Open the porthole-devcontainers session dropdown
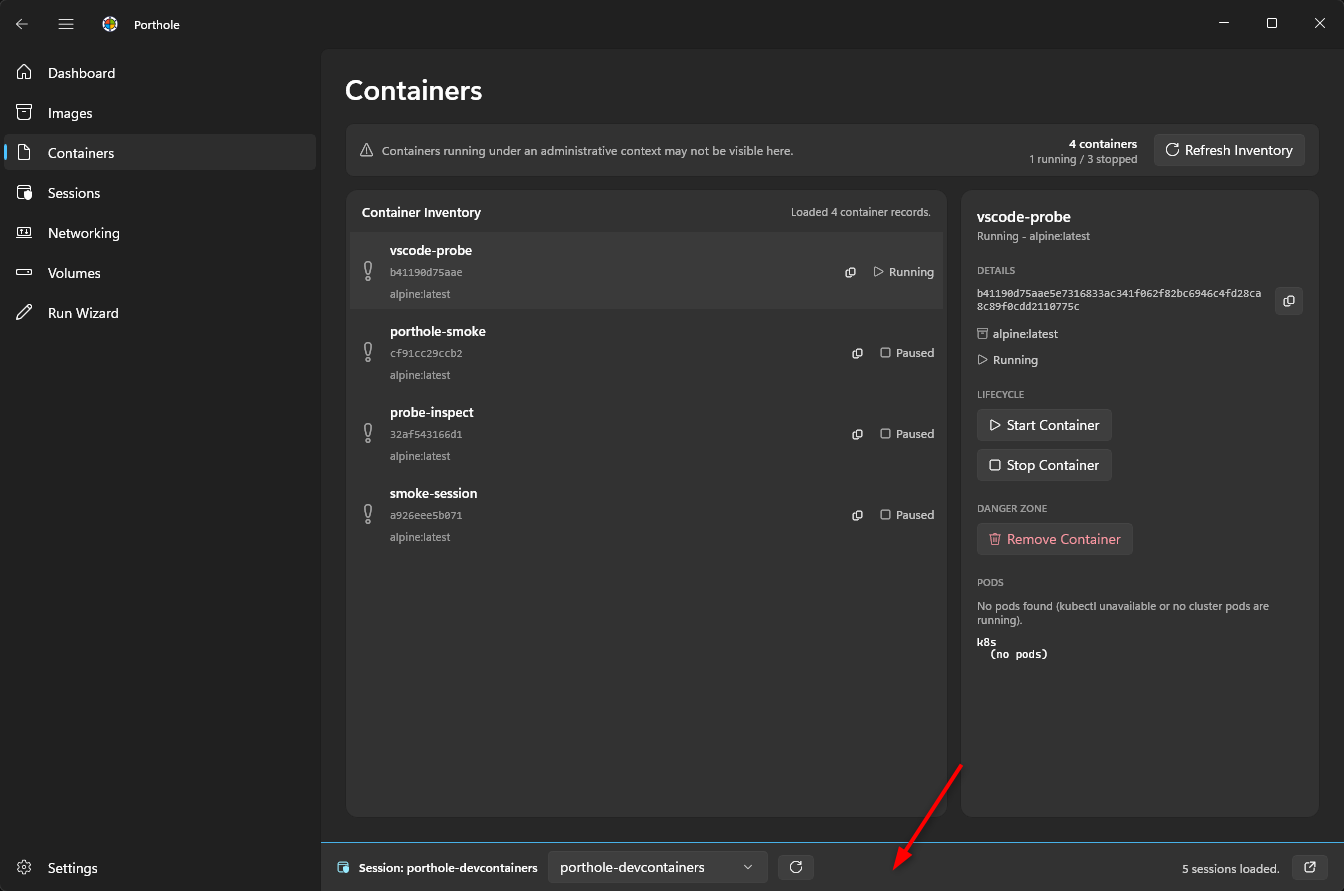The width and height of the screenshot is (1344, 891). tap(658, 867)
